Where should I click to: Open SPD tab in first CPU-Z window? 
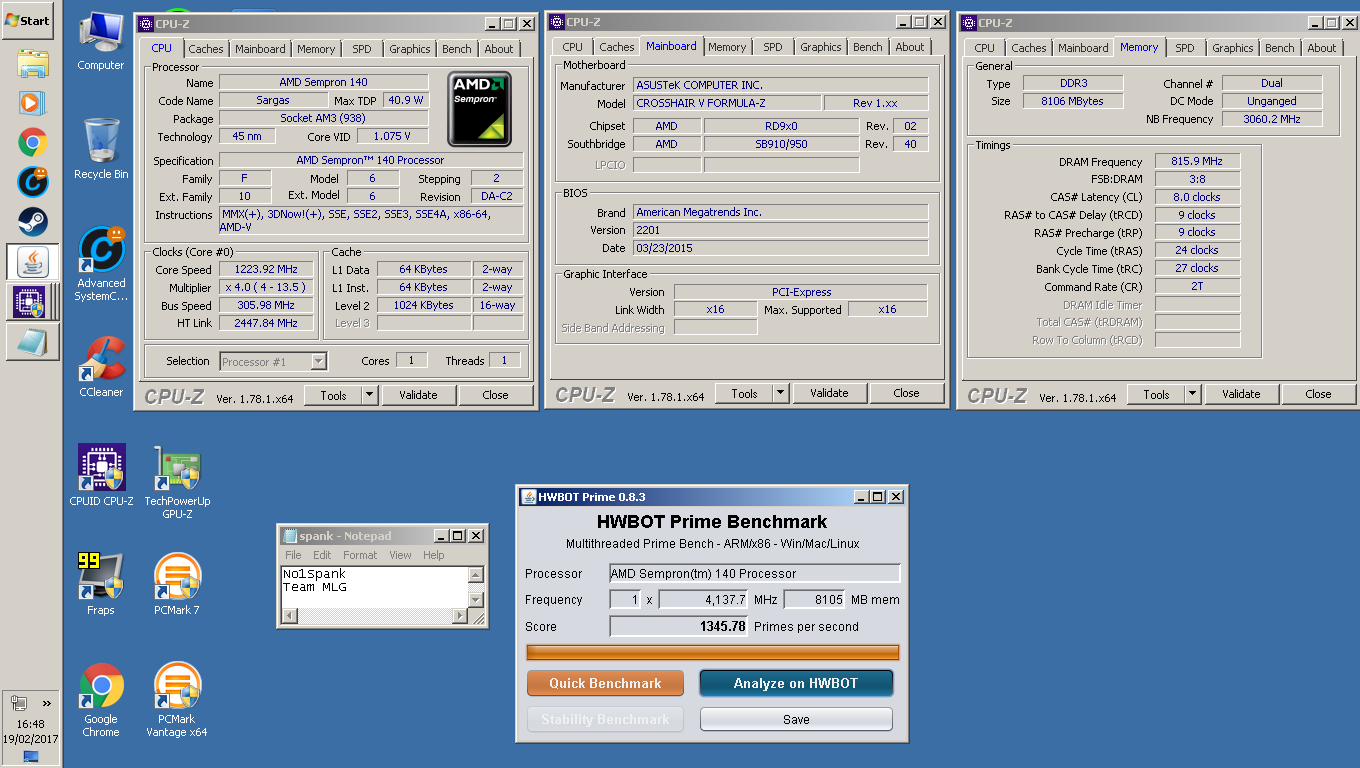click(362, 48)
